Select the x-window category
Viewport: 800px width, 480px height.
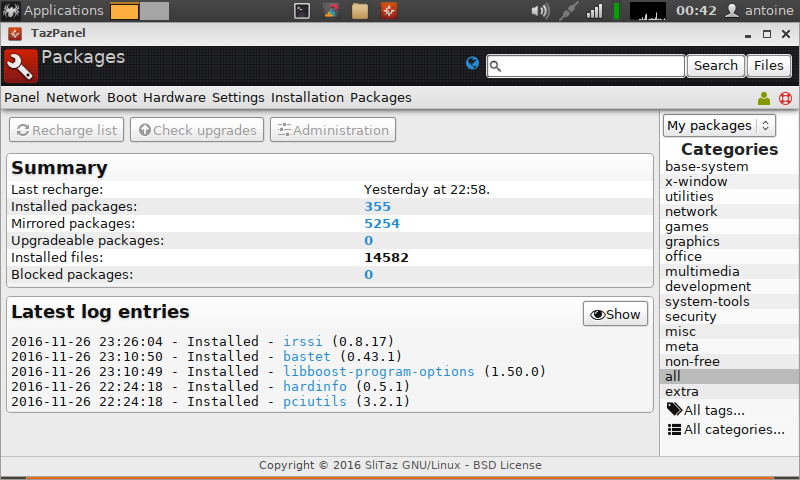[x=696, y=182]
